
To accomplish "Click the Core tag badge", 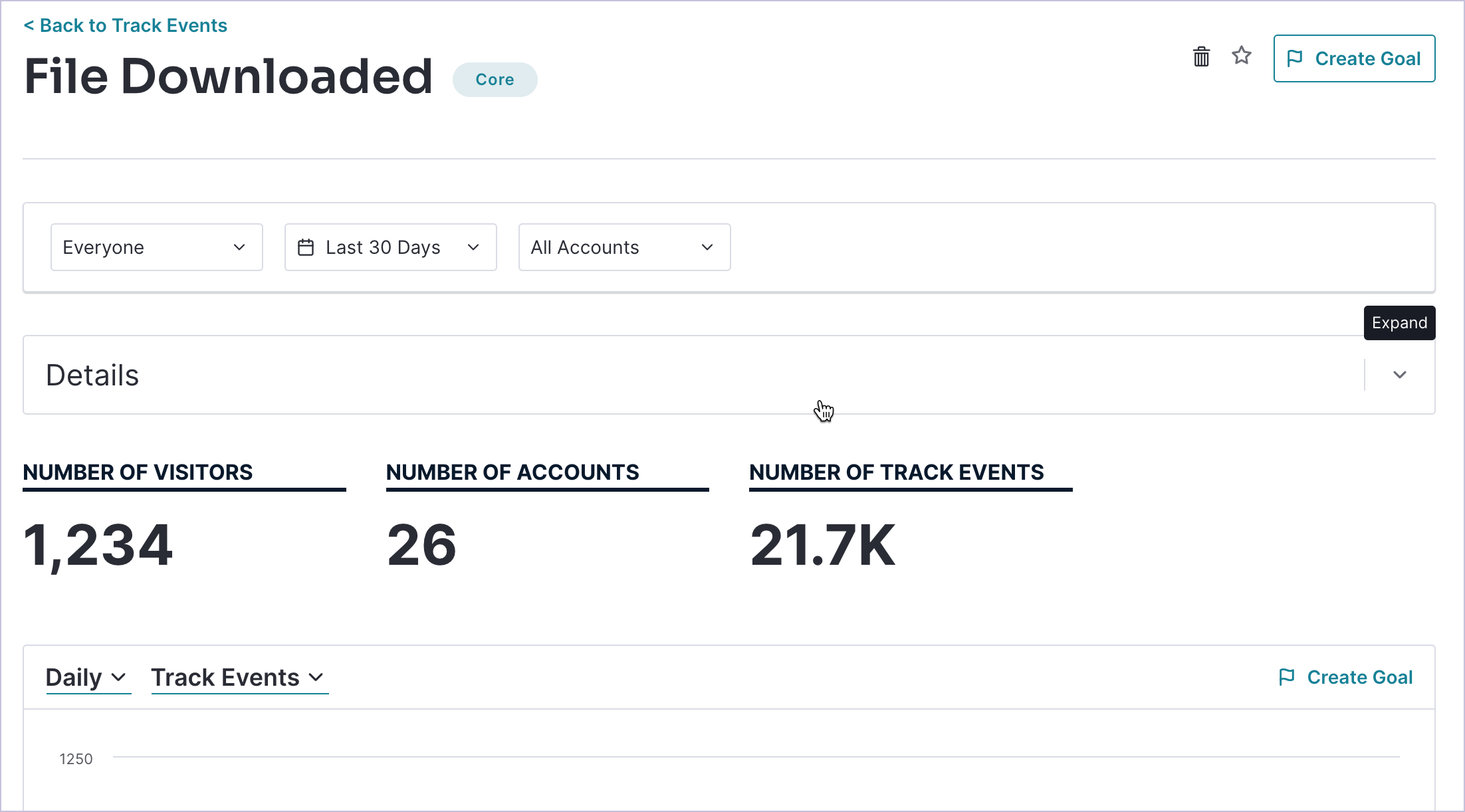I will (495, 80).
